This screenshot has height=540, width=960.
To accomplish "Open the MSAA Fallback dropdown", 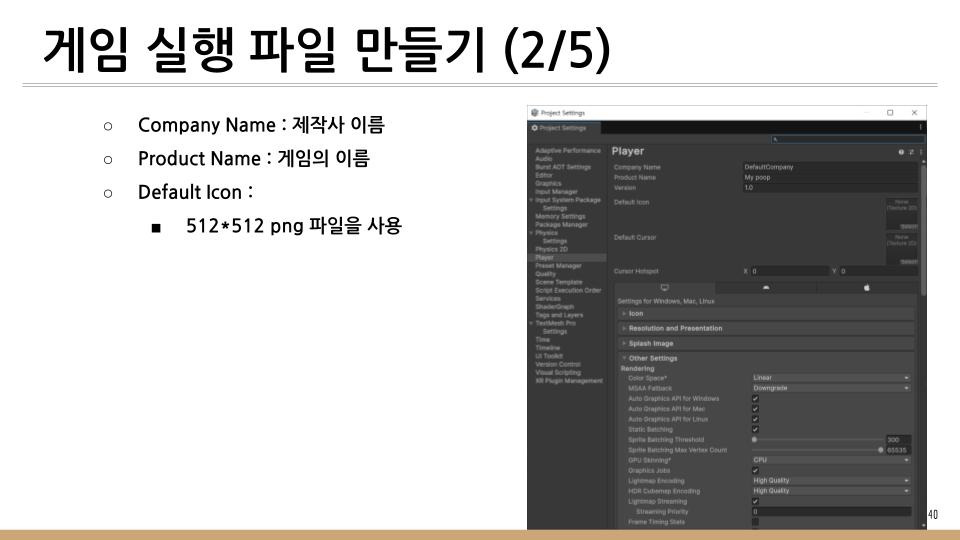I will [831, 388].
